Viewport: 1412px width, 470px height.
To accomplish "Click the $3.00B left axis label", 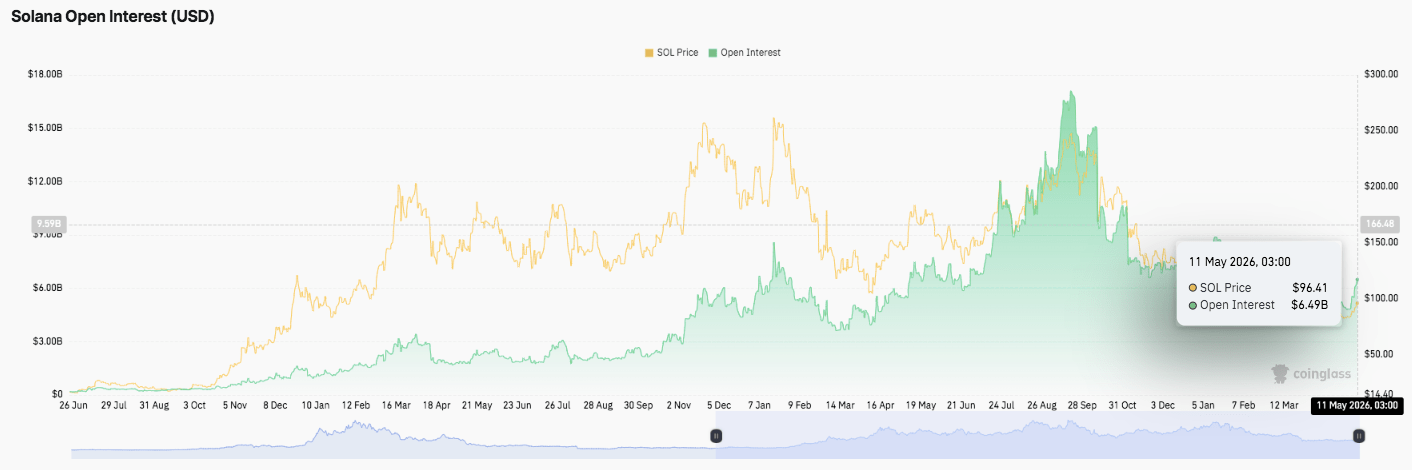I will point(46,341).
